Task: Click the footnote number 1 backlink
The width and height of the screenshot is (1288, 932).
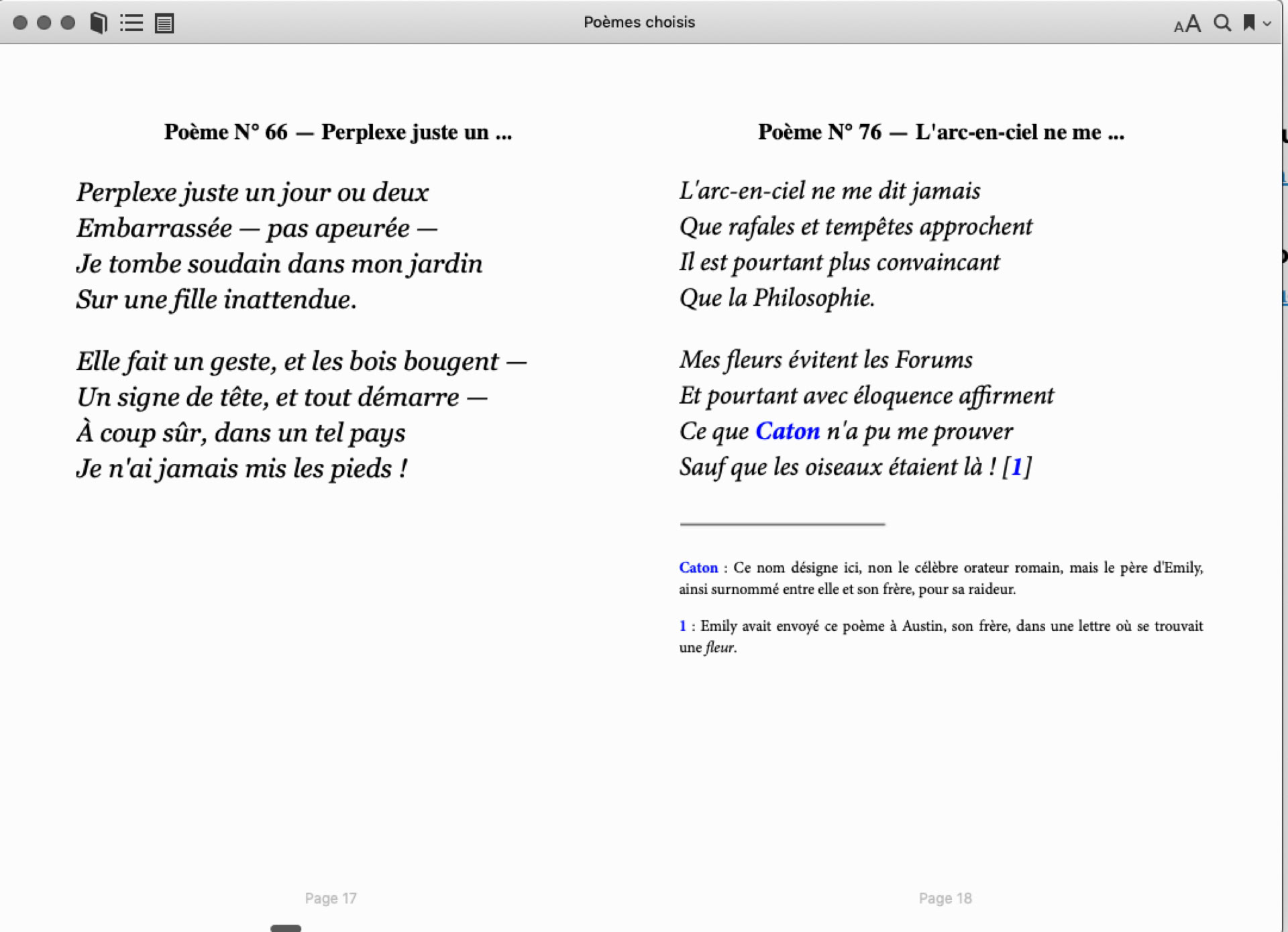Action: click(x=682, y=626)
